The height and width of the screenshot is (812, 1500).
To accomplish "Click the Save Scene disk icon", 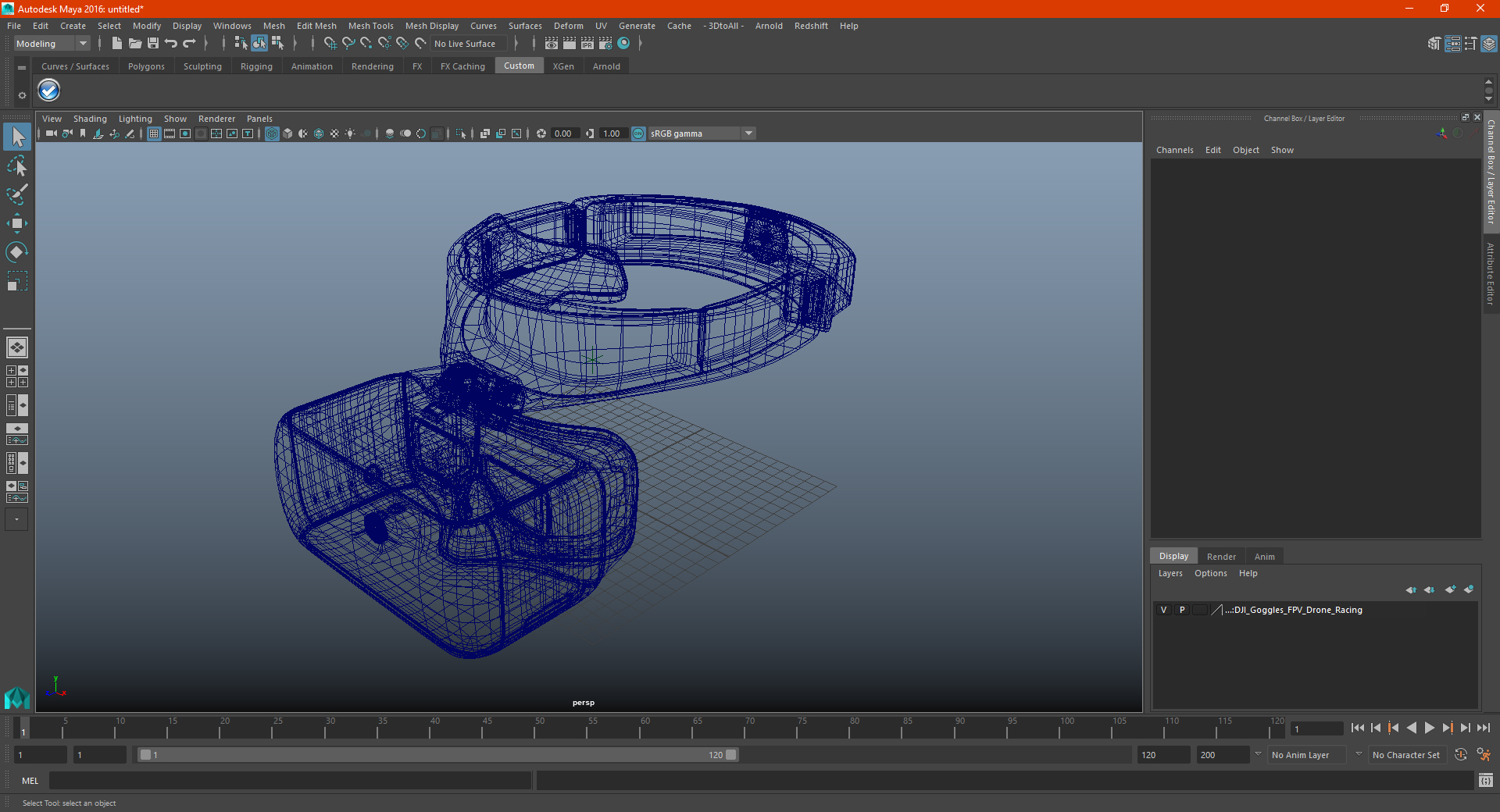I will (153, 44).
